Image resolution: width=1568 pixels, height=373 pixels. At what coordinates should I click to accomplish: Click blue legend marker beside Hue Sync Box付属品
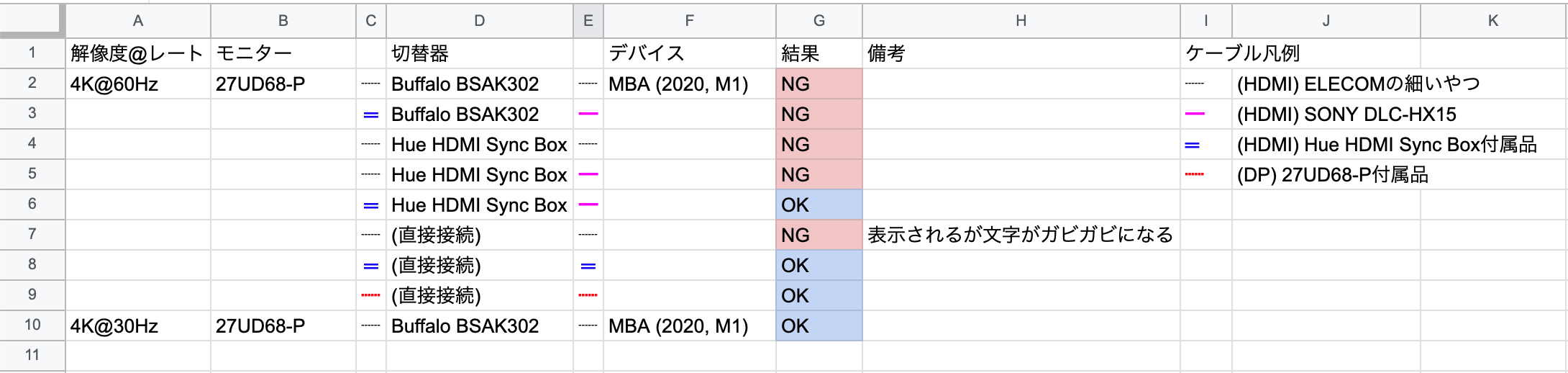coord(1193,145)
